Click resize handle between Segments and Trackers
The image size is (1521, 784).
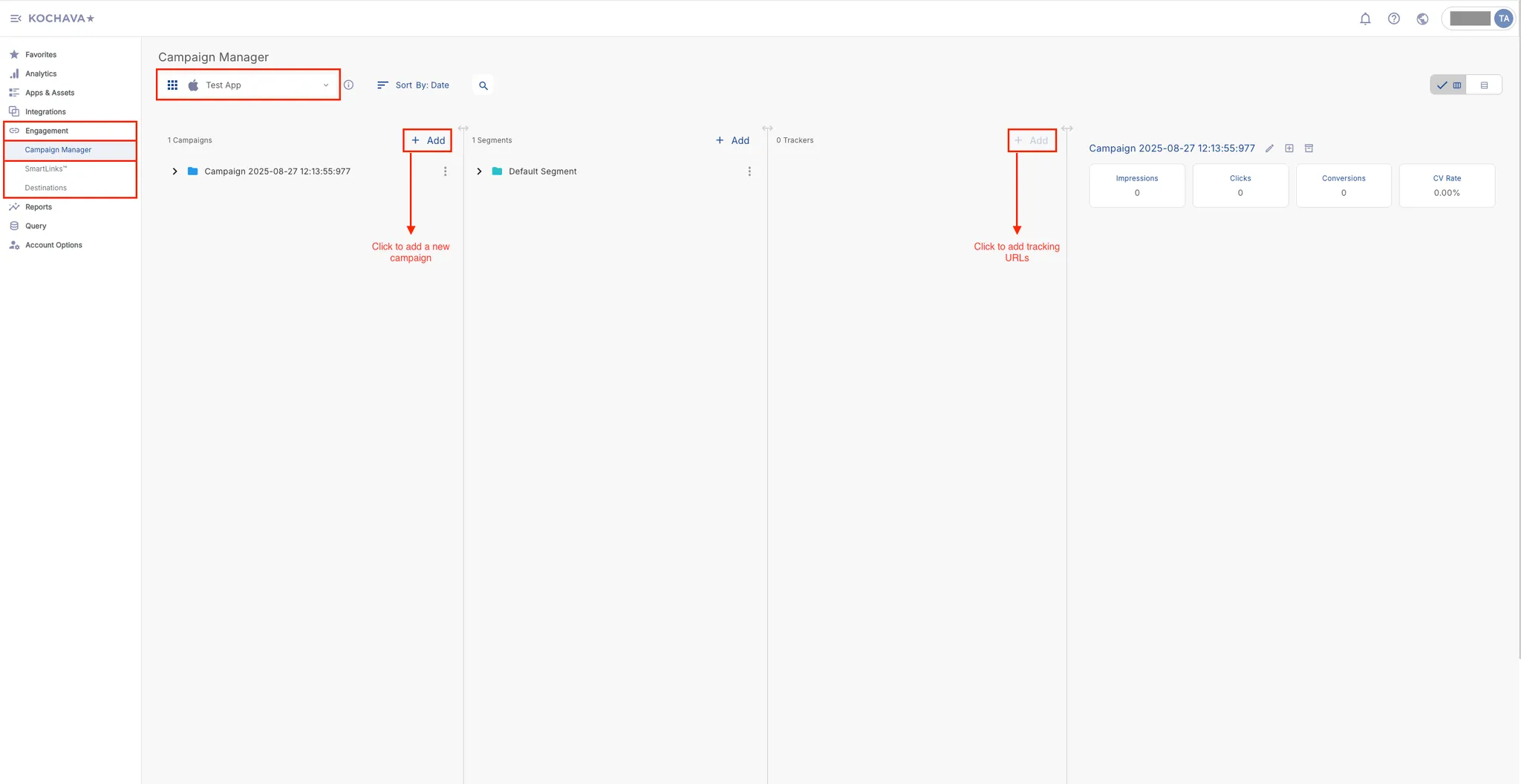(767, 128)
